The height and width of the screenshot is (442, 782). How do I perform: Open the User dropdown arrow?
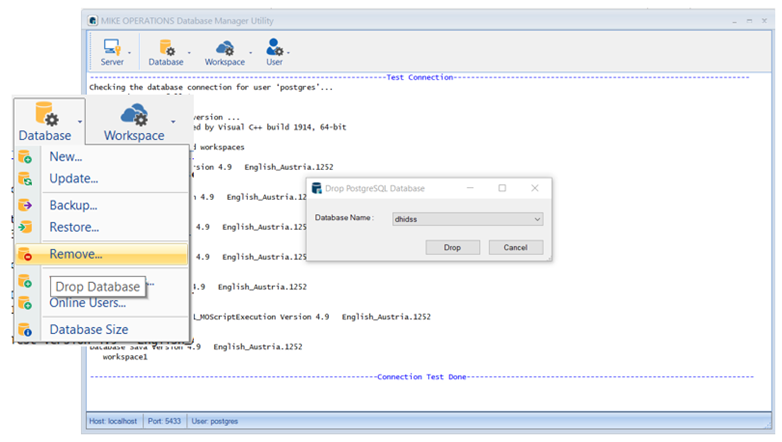point(288,52)
